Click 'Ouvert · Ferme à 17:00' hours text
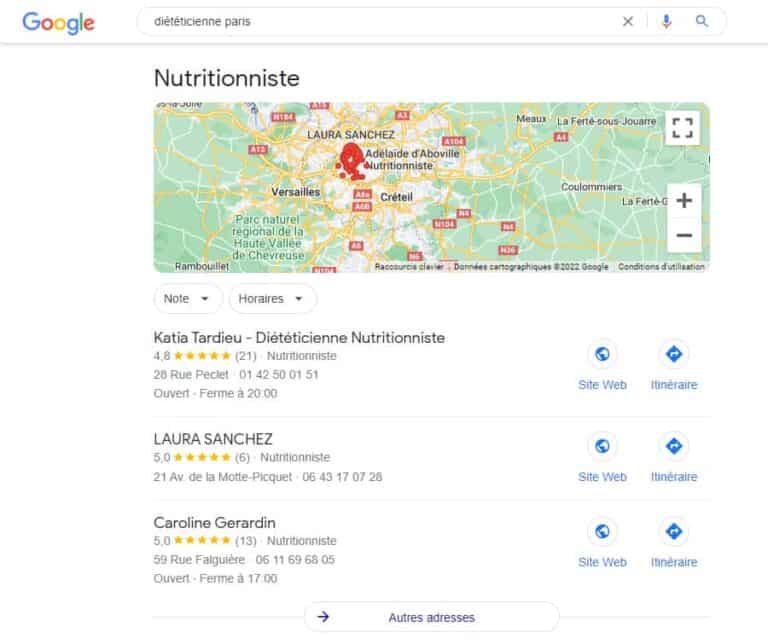 (x=216, y=578)
